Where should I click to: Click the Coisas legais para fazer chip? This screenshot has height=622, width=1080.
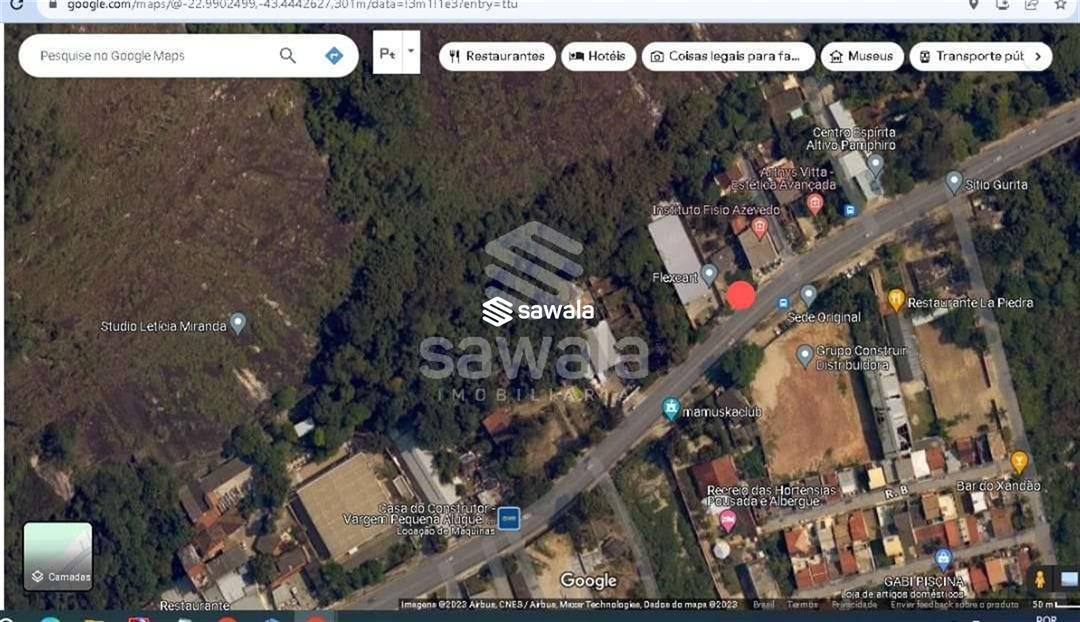point(728,56)
